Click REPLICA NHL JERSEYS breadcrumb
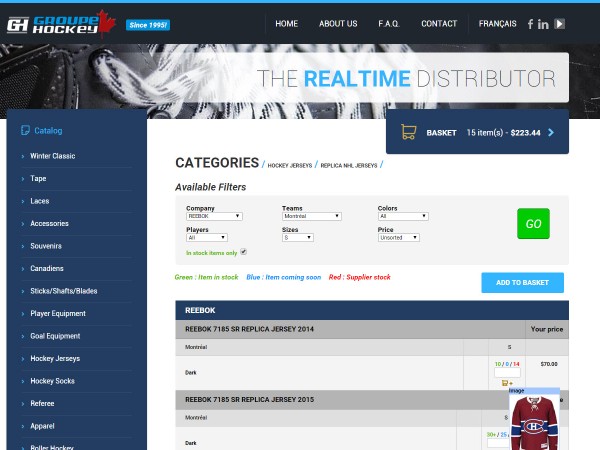The height and width of the screenshot is (450, 600). (349, 165)
